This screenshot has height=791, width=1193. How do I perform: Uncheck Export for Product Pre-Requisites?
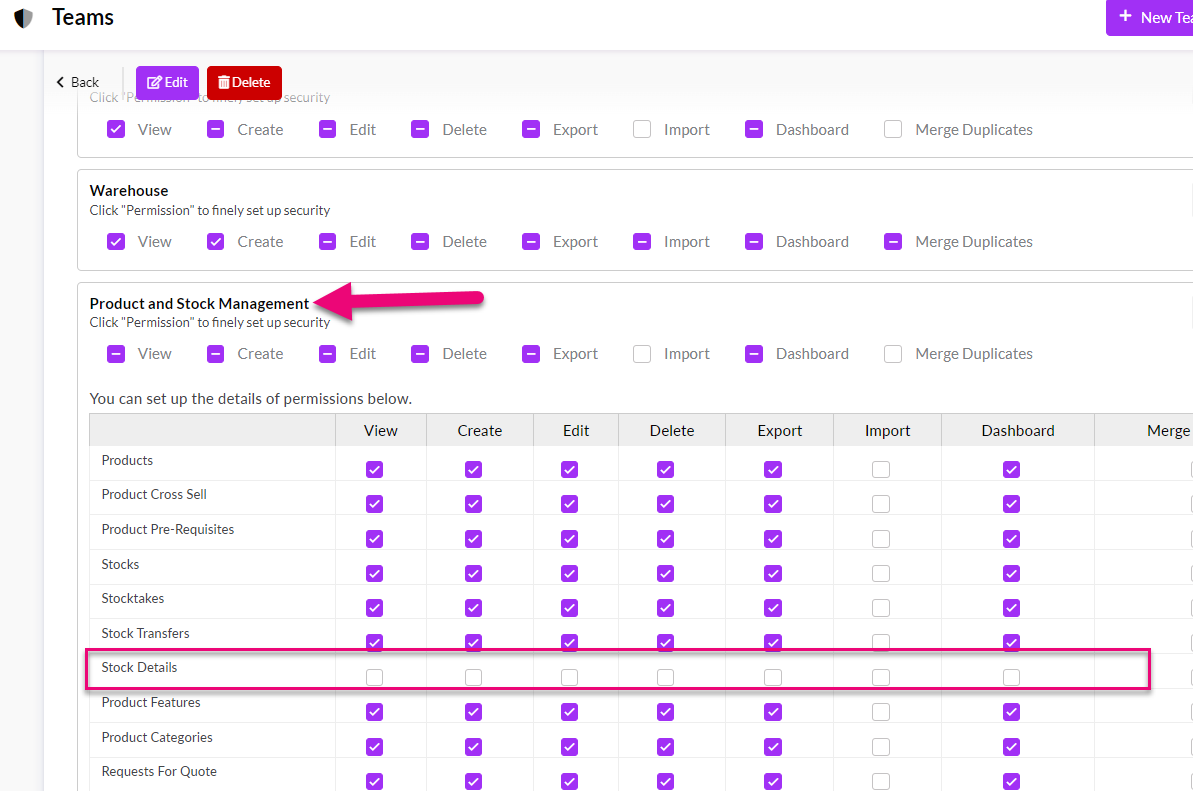click(x=773, y=538)
